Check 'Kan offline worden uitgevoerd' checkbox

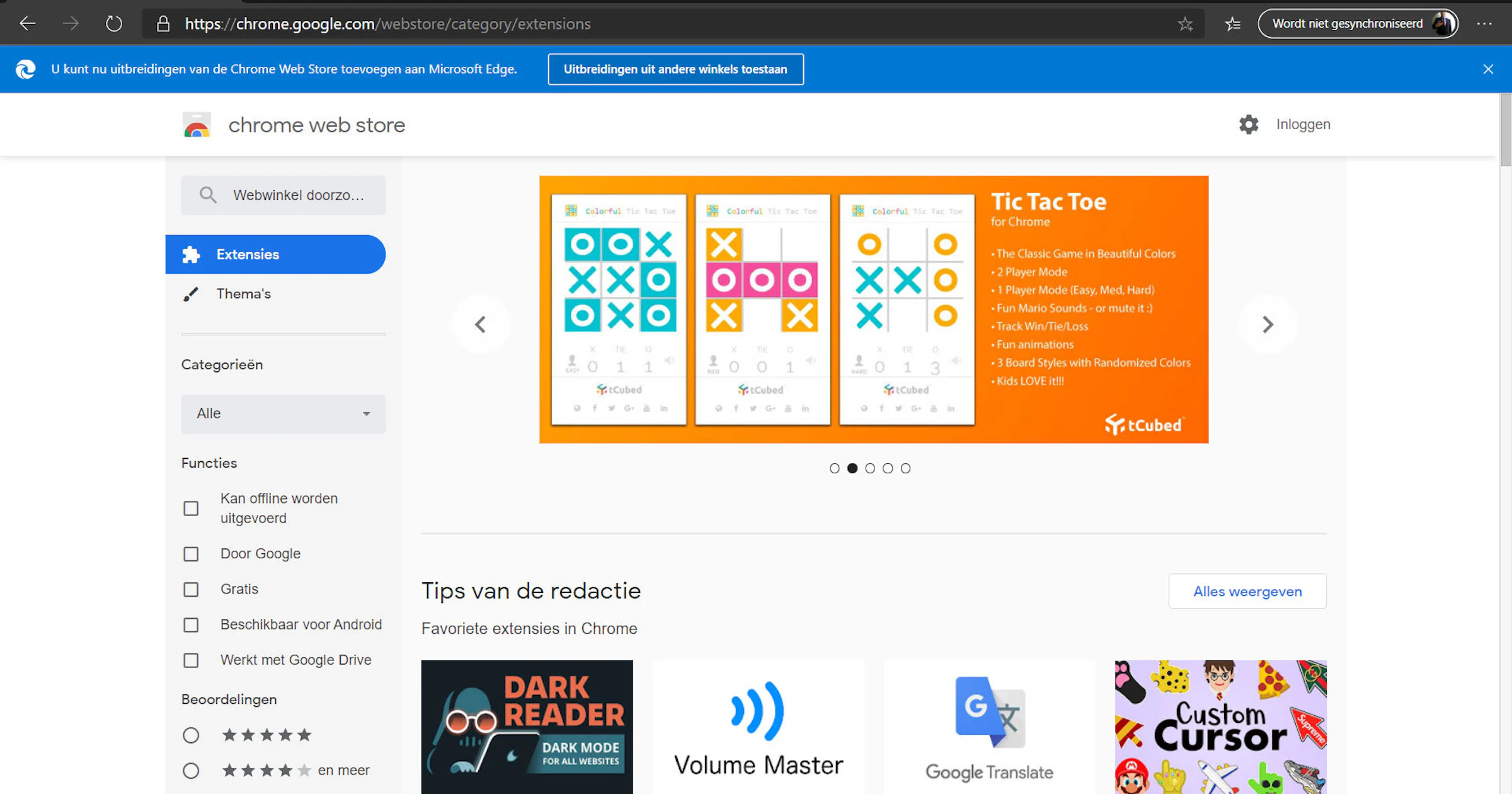click(191, 509)
